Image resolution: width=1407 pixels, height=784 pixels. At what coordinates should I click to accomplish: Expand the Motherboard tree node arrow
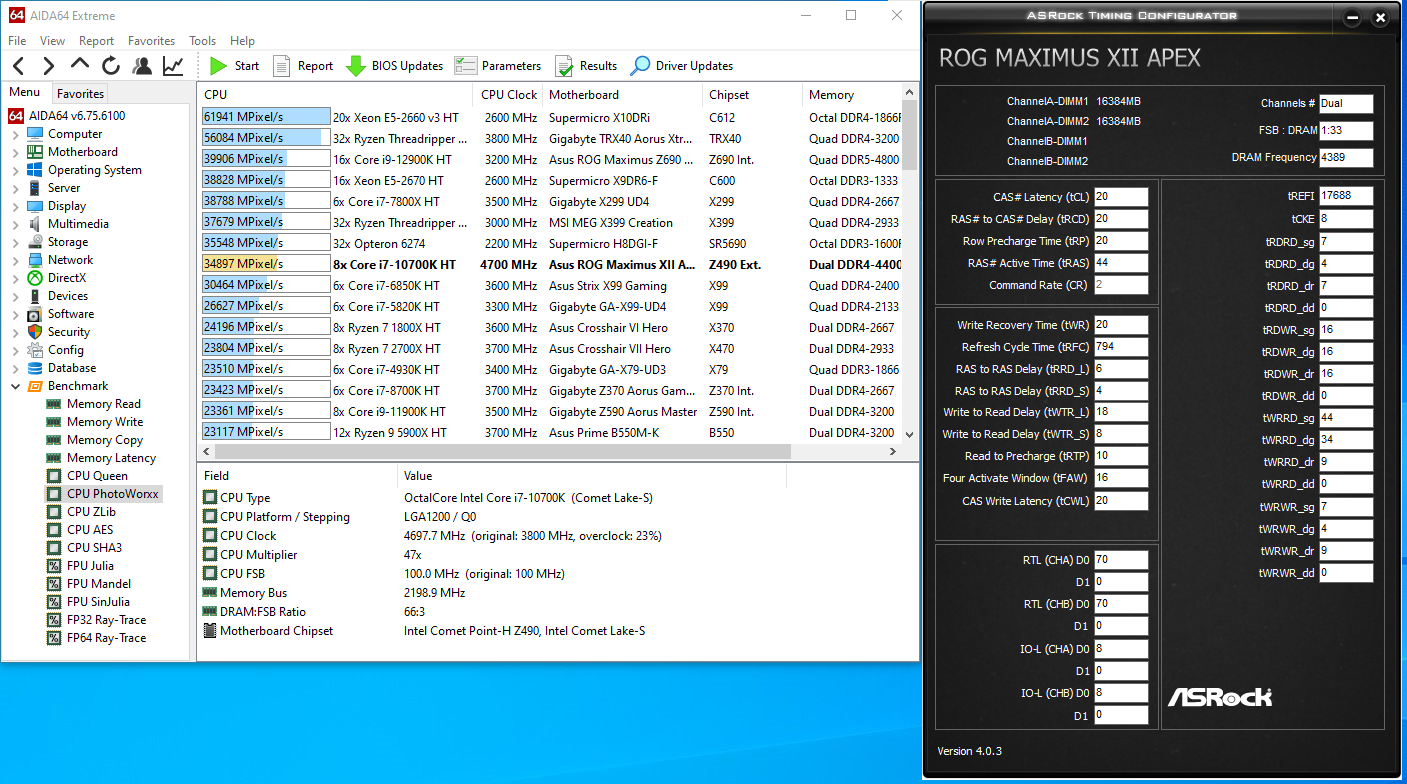(x=16, y=152)
